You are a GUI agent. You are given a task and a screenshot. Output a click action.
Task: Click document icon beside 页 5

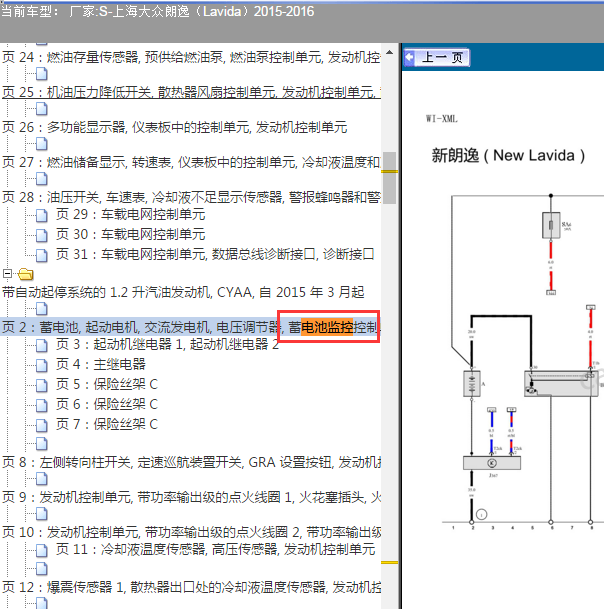(x=42, y=385)
